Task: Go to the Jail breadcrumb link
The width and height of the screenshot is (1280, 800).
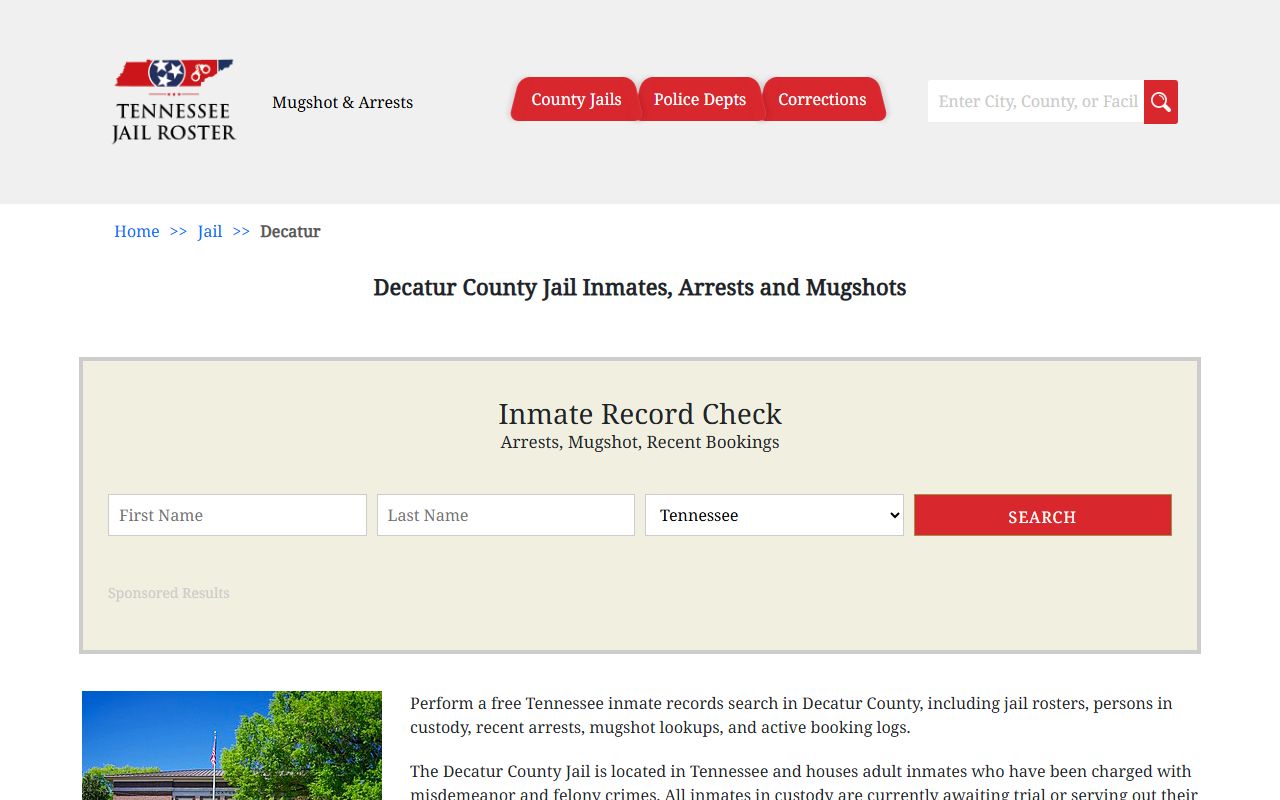Action: [210, 231]
